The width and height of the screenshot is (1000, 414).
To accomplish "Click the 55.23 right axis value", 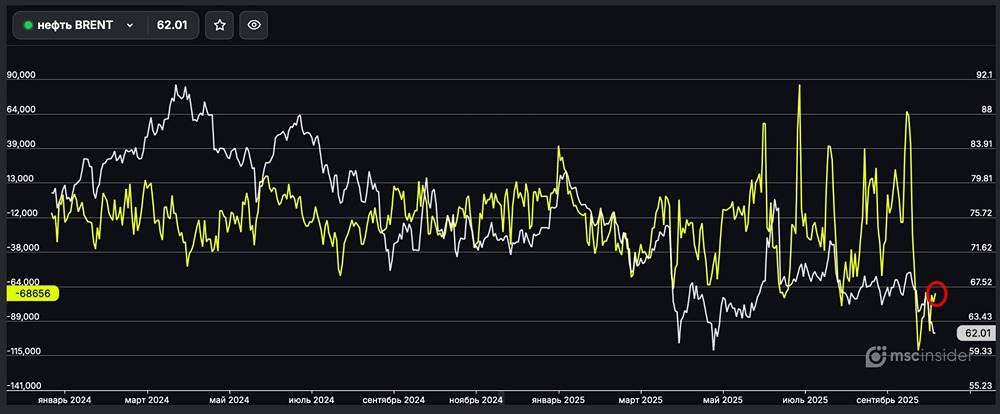I will pos(982,385).
